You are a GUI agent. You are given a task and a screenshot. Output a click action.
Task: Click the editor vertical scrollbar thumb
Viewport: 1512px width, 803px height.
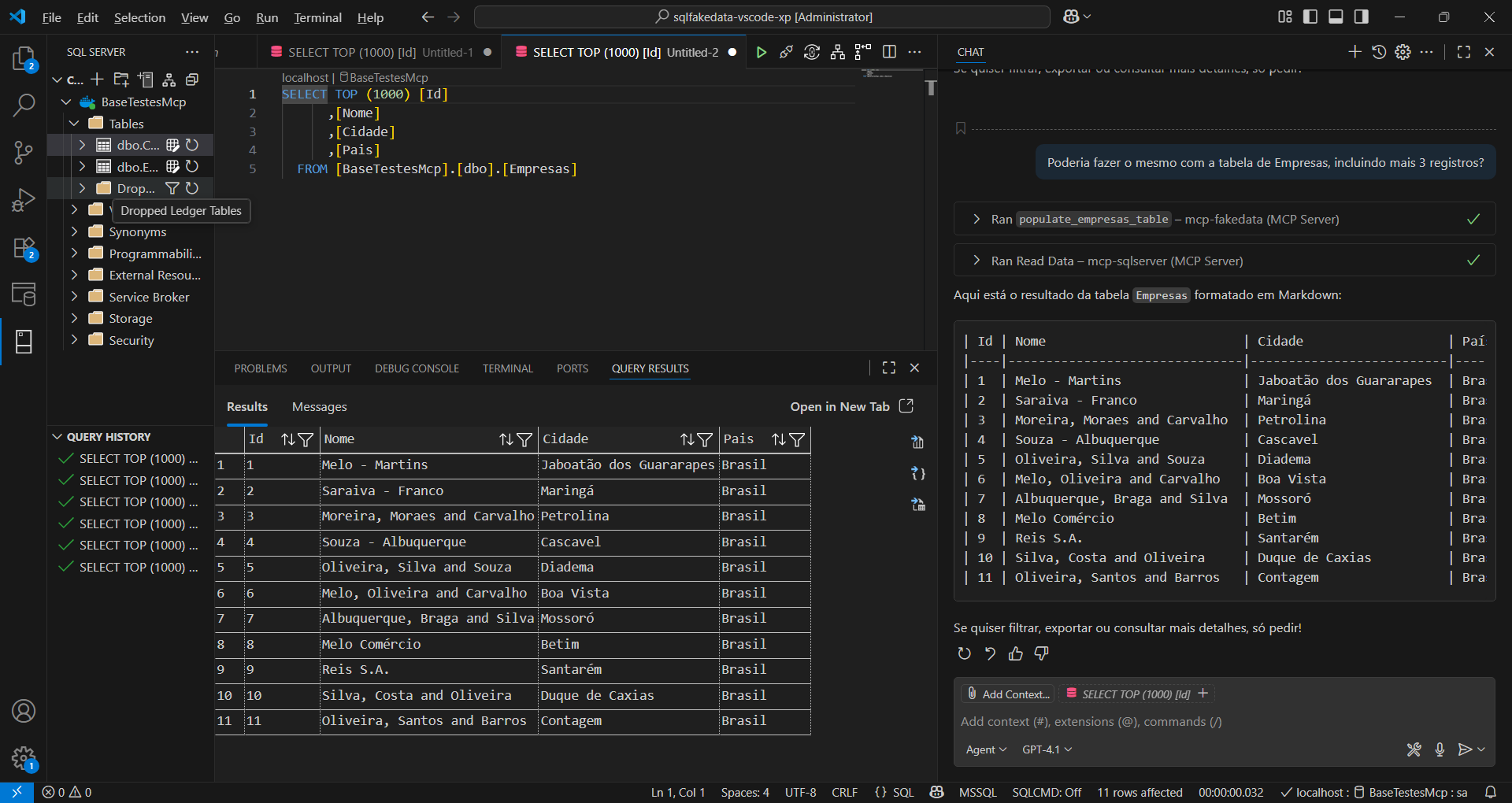click(931, 87)
